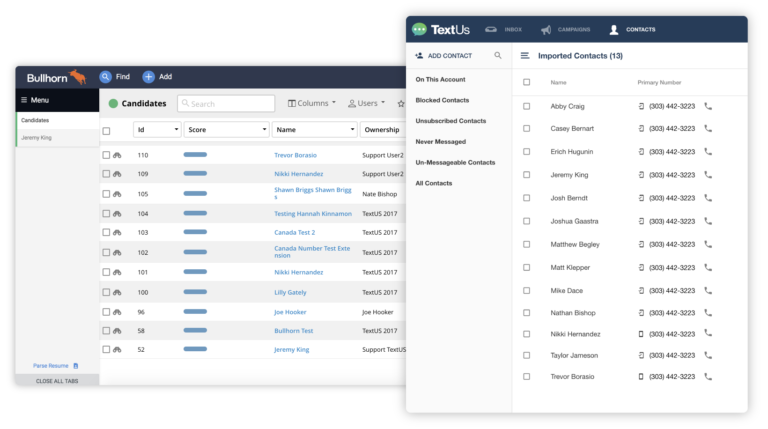768x429 pixels.
Task: Check the box for candidate 110
Action: click(x=106, y=155)
